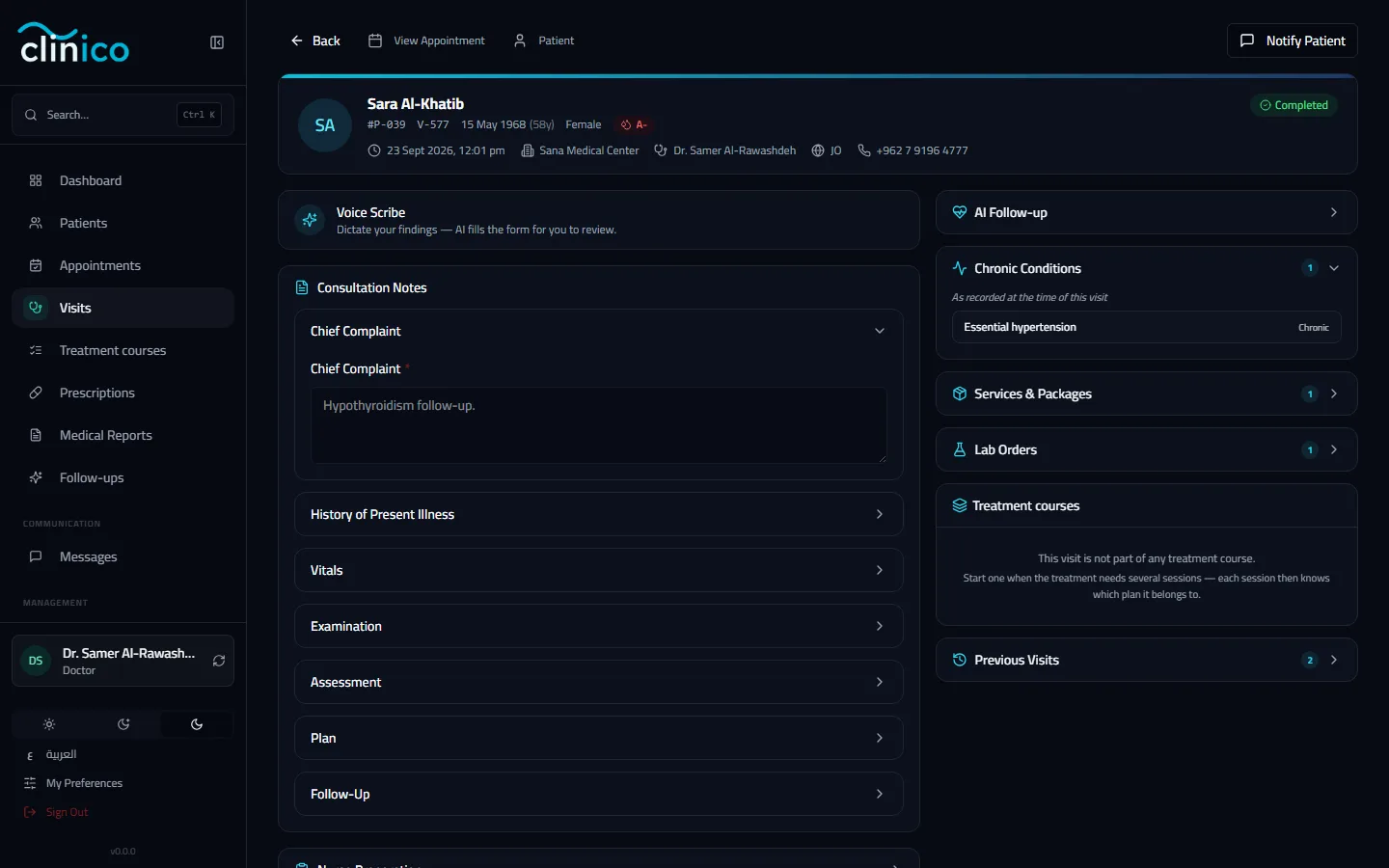Click the AI Follow-up heart icon
Image resolution: width=1389 pixels, height=868 pixels.
point(960,212)
